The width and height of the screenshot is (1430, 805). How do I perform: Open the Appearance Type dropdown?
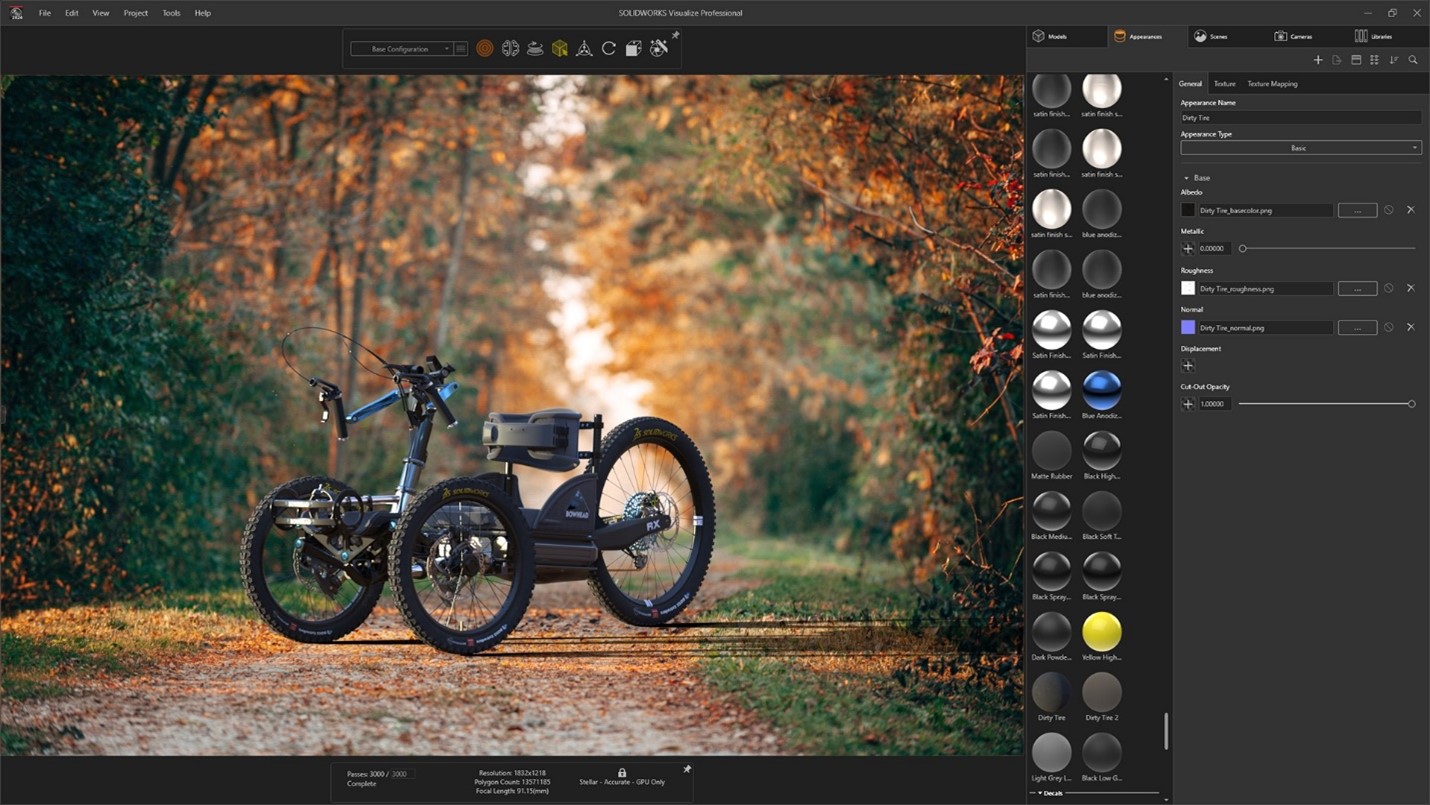tap(1300, 148)
